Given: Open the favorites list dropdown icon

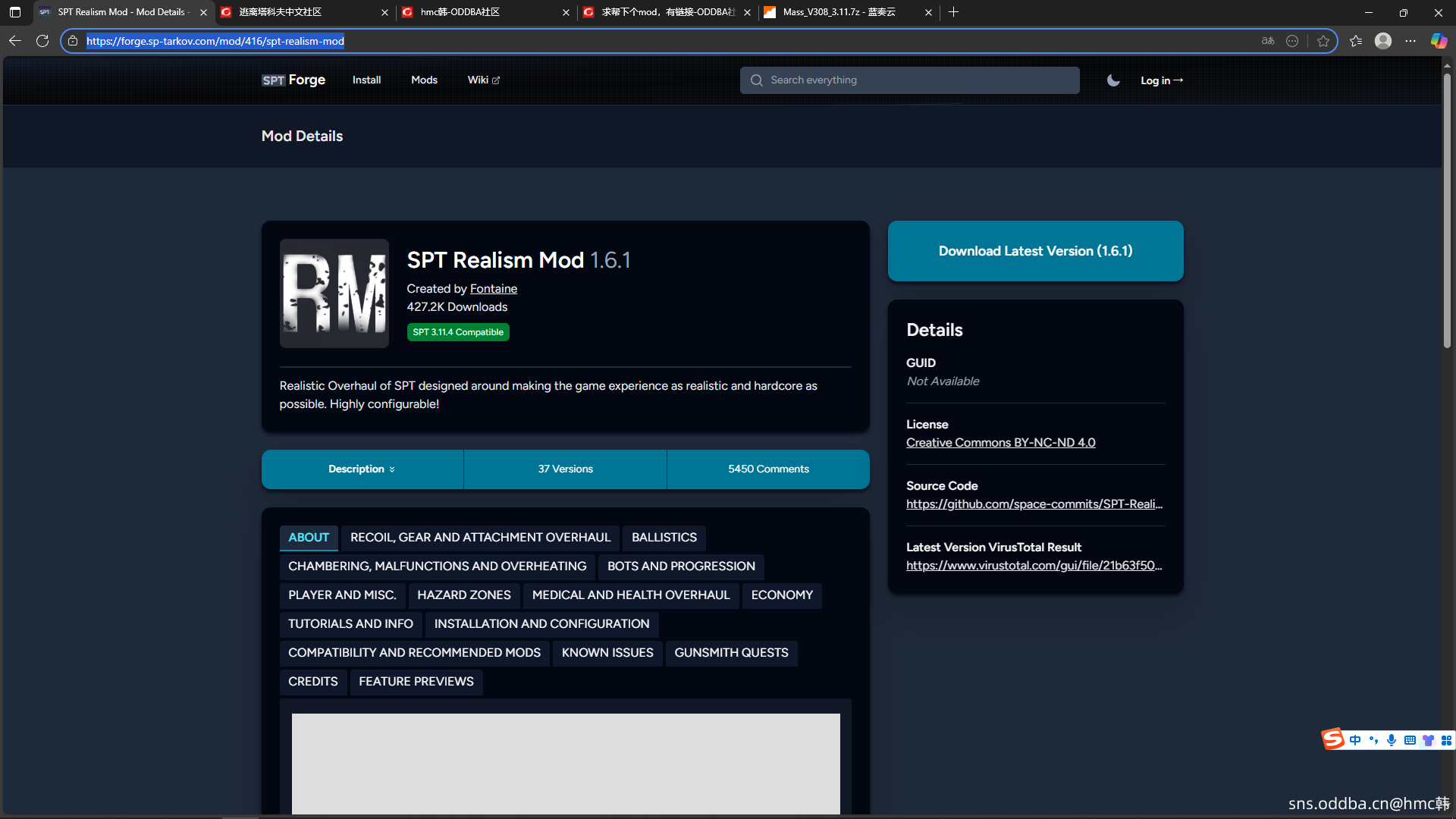Looking at the screenshot, I should click(1356, 41).
